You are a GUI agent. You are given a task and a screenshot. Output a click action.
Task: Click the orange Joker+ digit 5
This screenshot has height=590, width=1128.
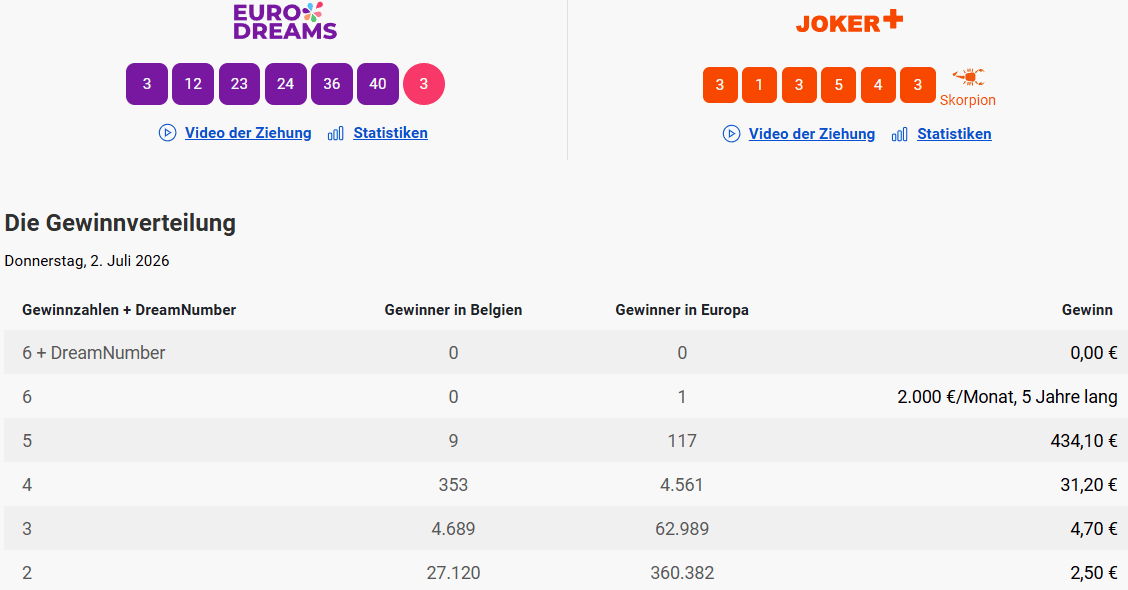[x=838, y=85]
